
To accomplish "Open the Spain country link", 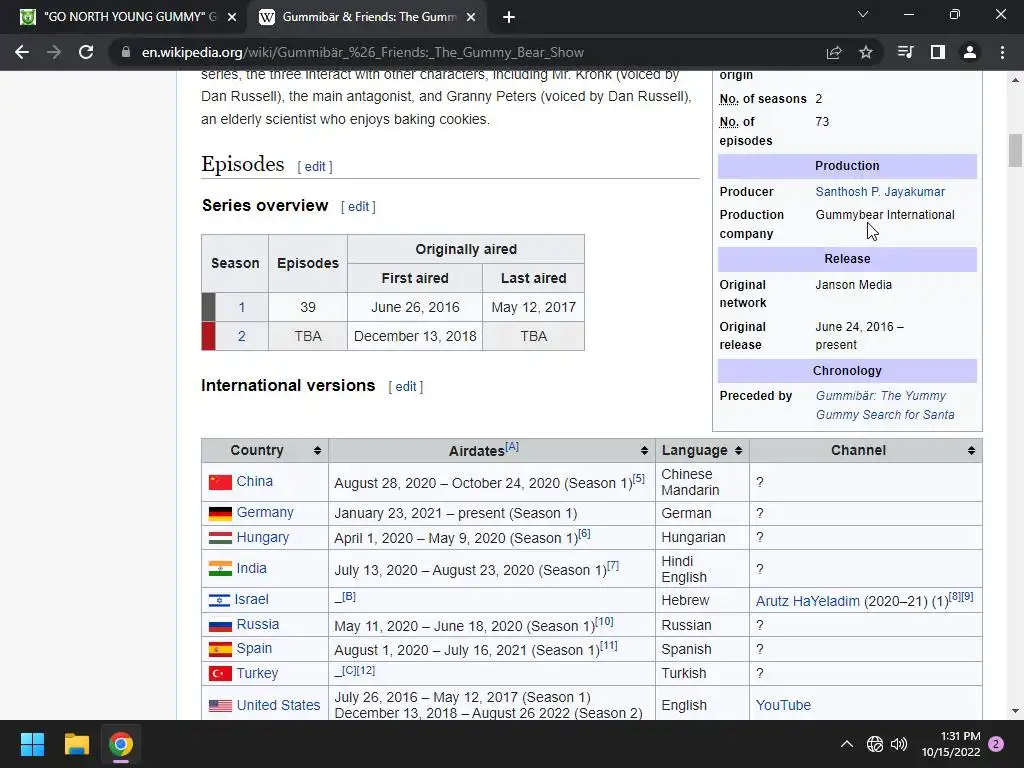I will [254, 648].
